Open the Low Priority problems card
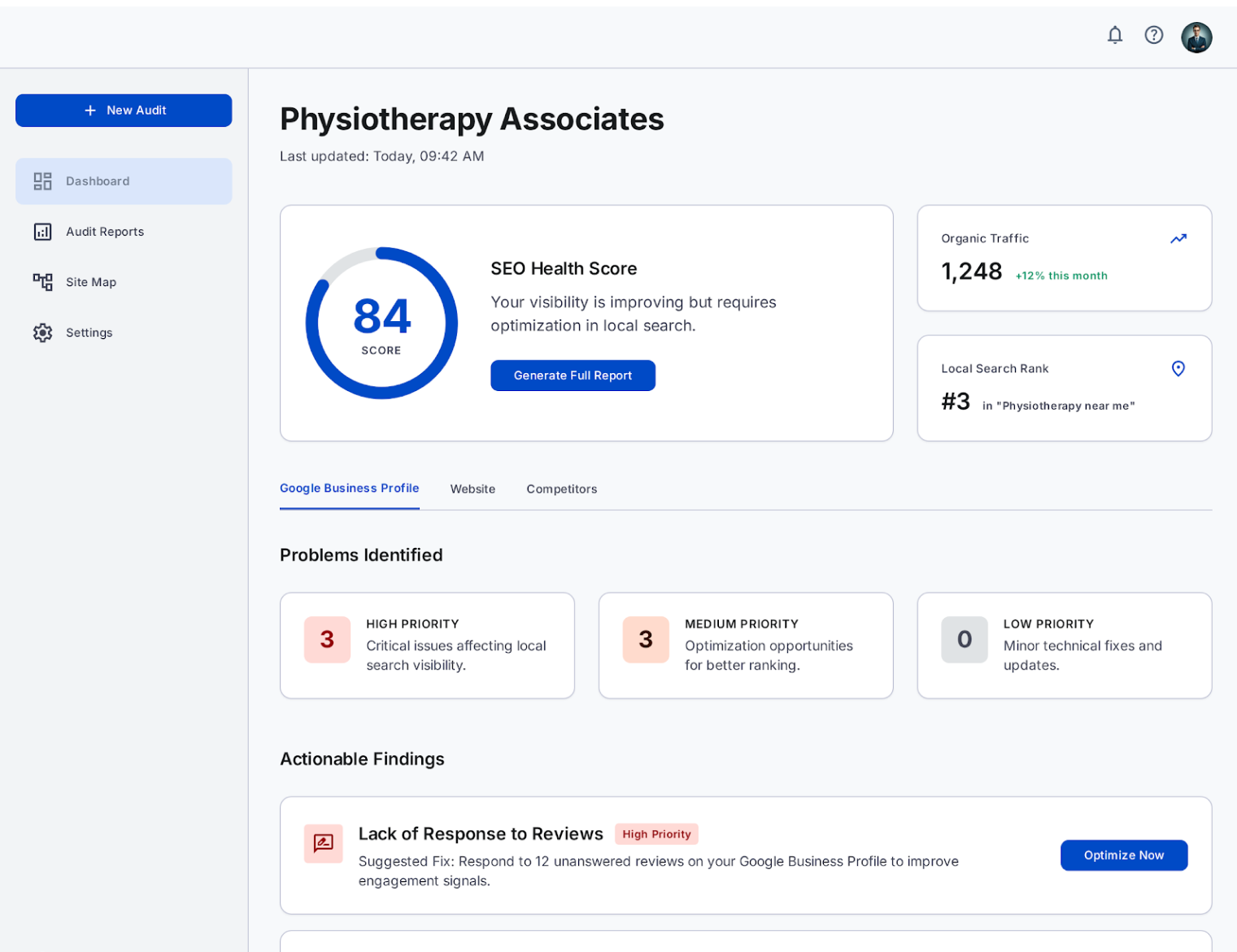Screen dimensions: 1237x952 (x=1065, y=646)
